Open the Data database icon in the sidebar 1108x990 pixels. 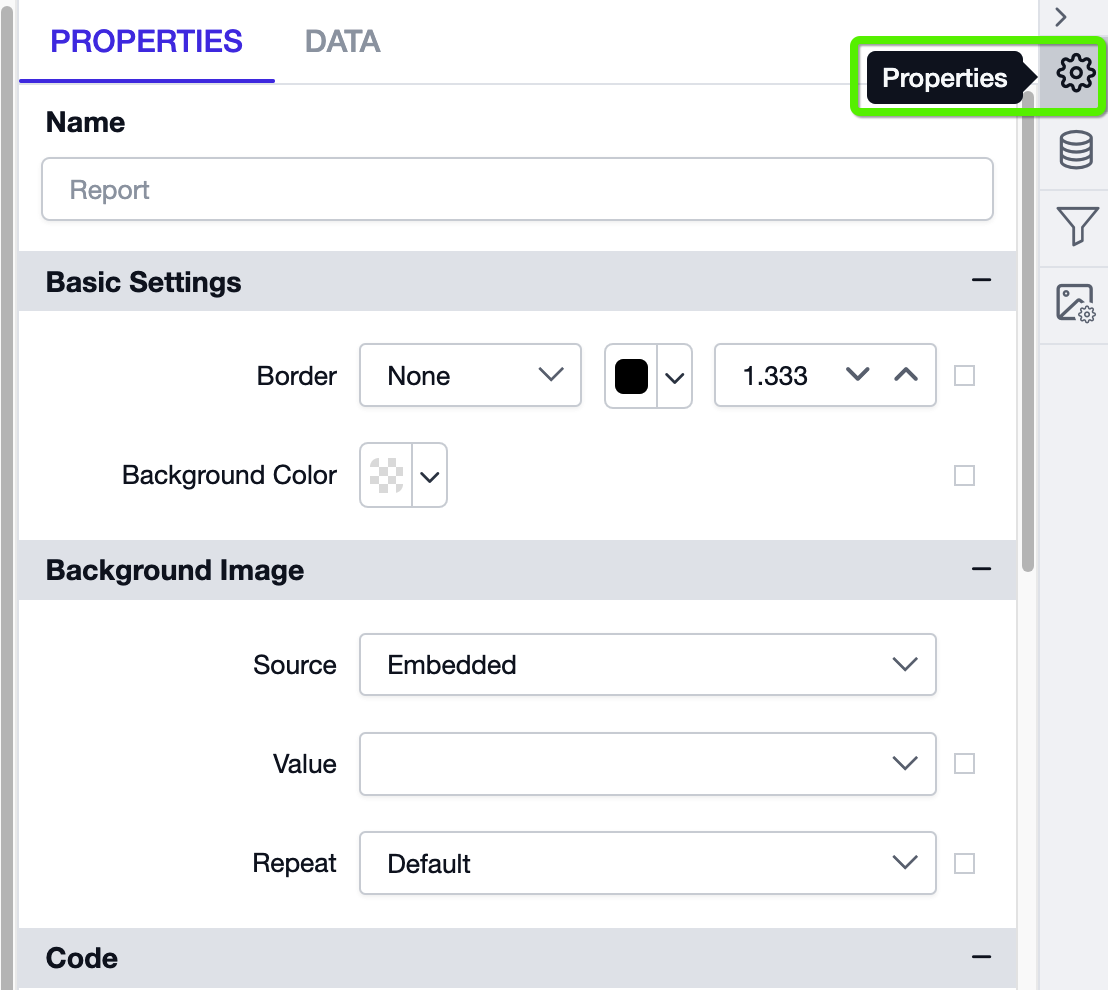coord(1075,150)
